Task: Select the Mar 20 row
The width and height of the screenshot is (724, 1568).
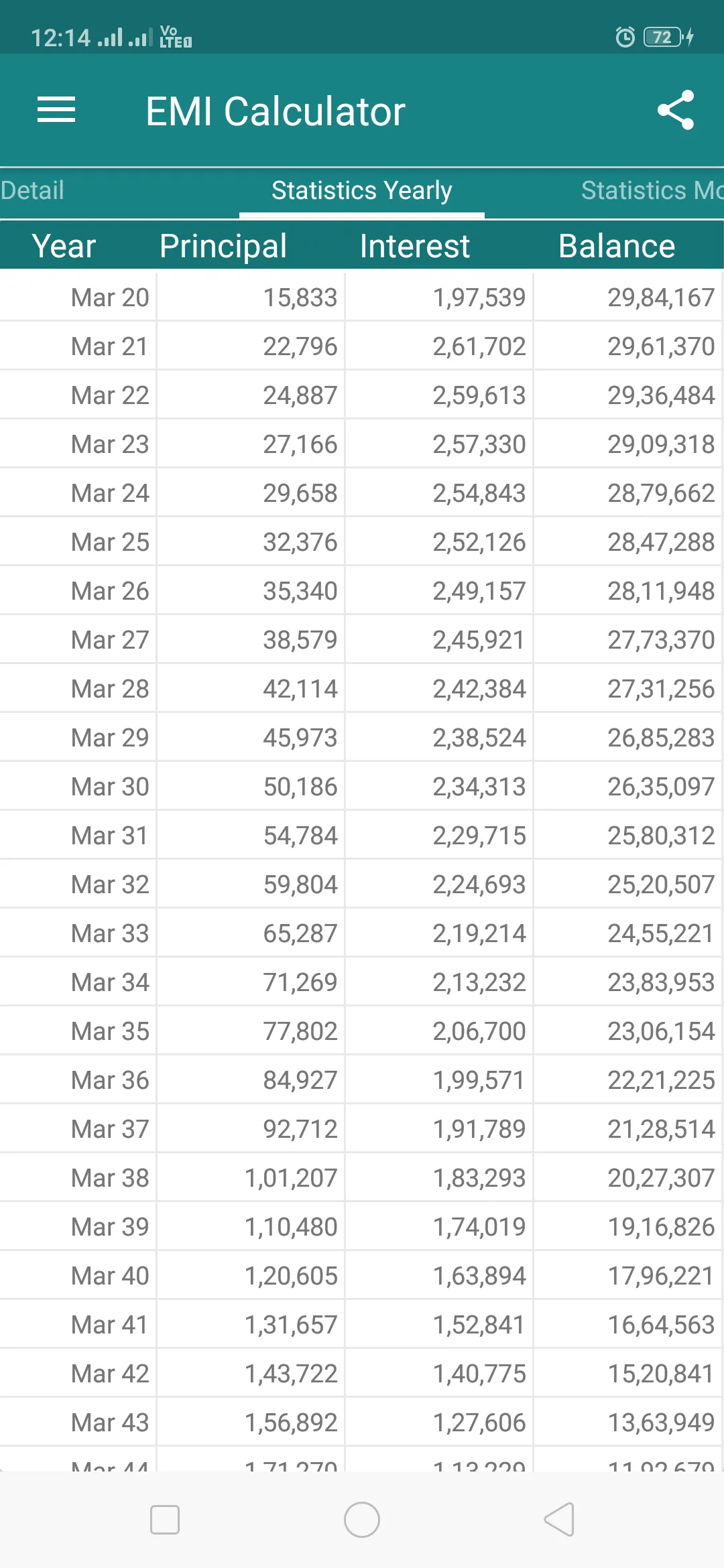Action: (x=362, y=298)
